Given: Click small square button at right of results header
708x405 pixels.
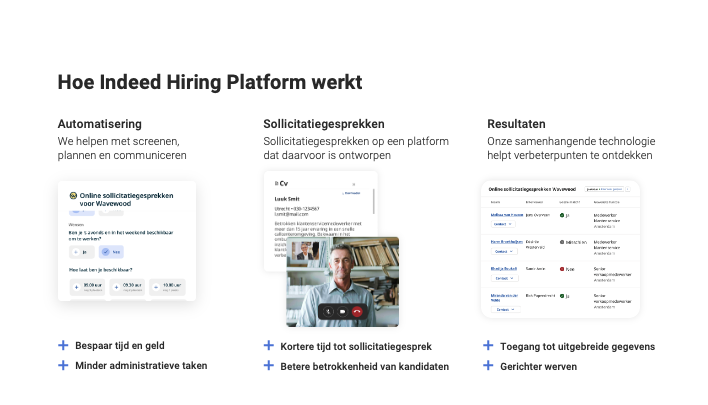Looking at the screenshot, I should point(628,189).
